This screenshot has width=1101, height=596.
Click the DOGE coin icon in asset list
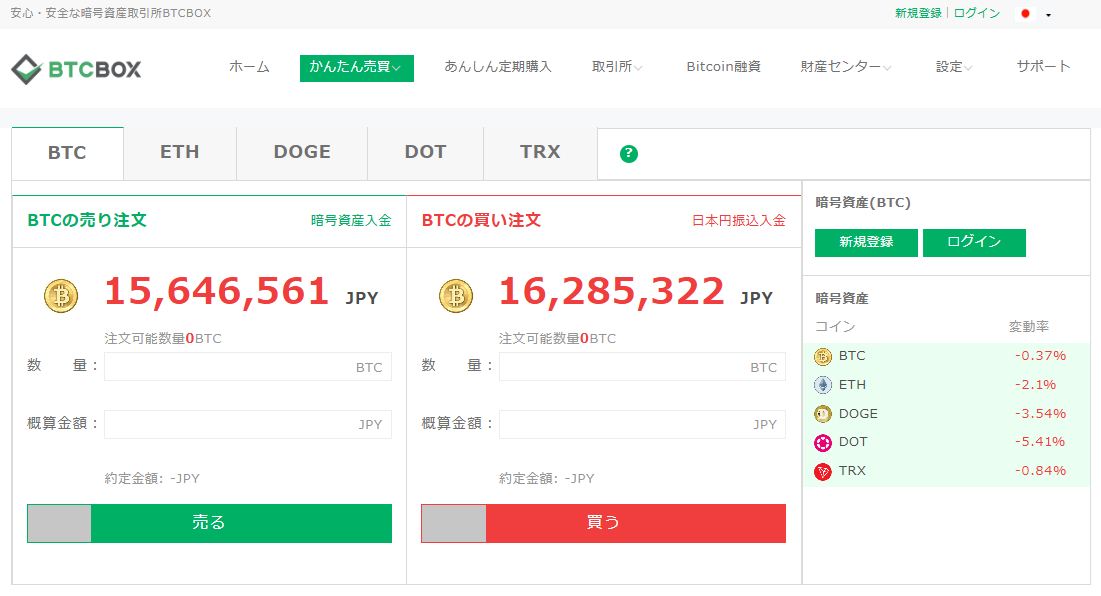[x=822, y=414]
